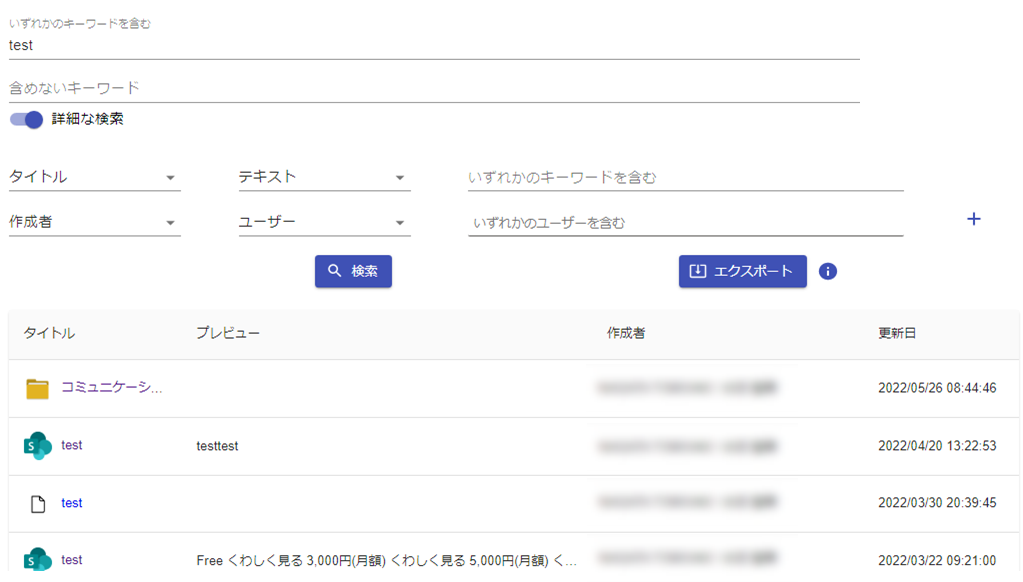Click the タイトル column header in table
The image size is (1023, 582).
click(x=49, y=333)
